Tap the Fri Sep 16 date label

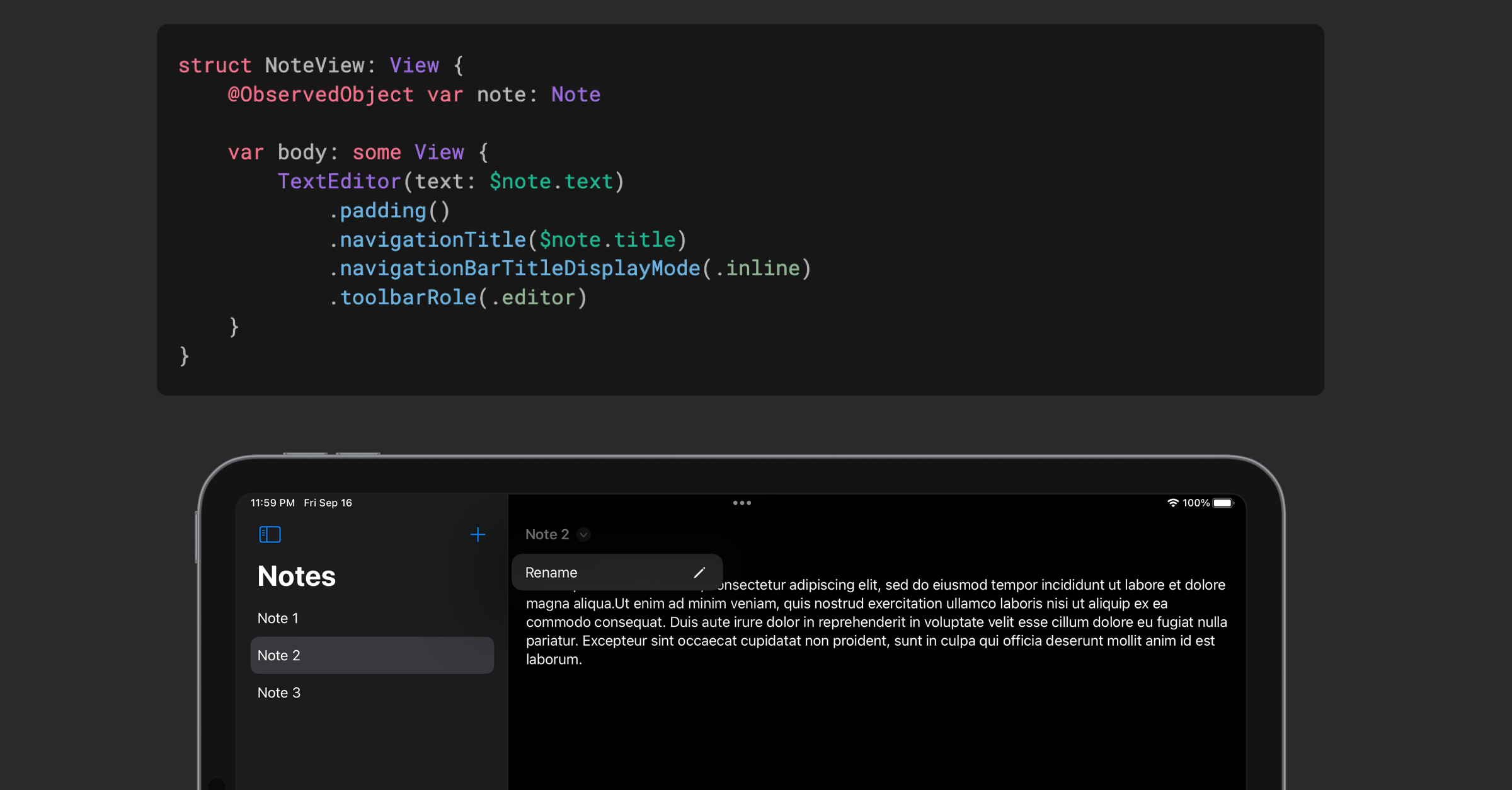[328, 502]
